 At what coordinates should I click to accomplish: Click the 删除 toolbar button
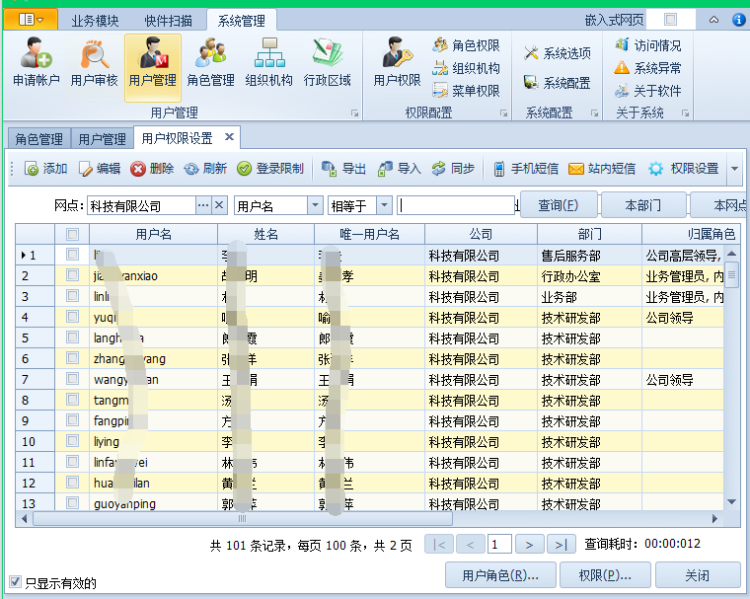coord(152,169)
